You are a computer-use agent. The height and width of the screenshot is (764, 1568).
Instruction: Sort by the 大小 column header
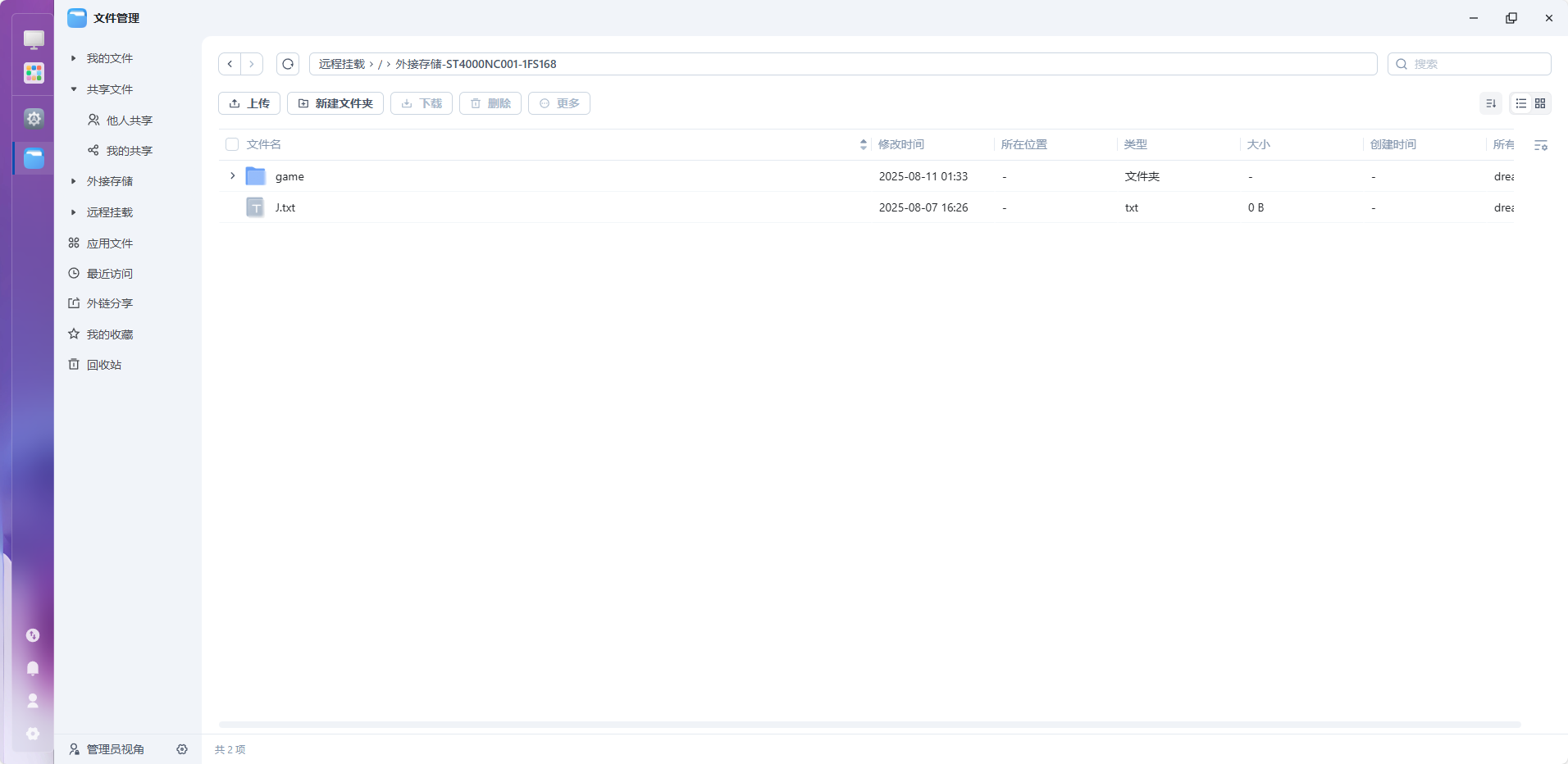1258,144
